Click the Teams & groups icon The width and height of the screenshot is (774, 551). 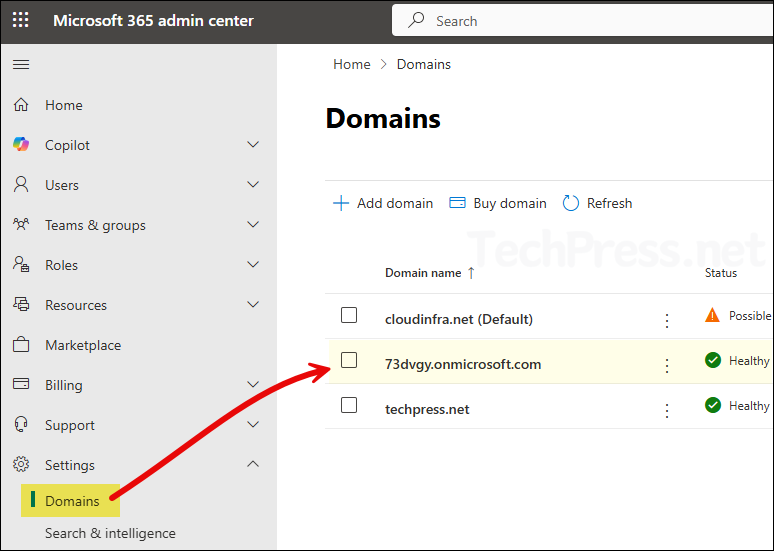(x=21, y=225)
